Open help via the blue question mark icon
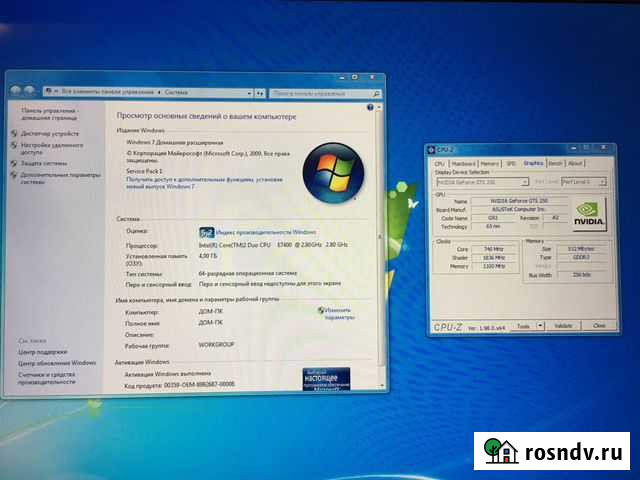The height and width of the screenshot is (480, 640). 371,106
